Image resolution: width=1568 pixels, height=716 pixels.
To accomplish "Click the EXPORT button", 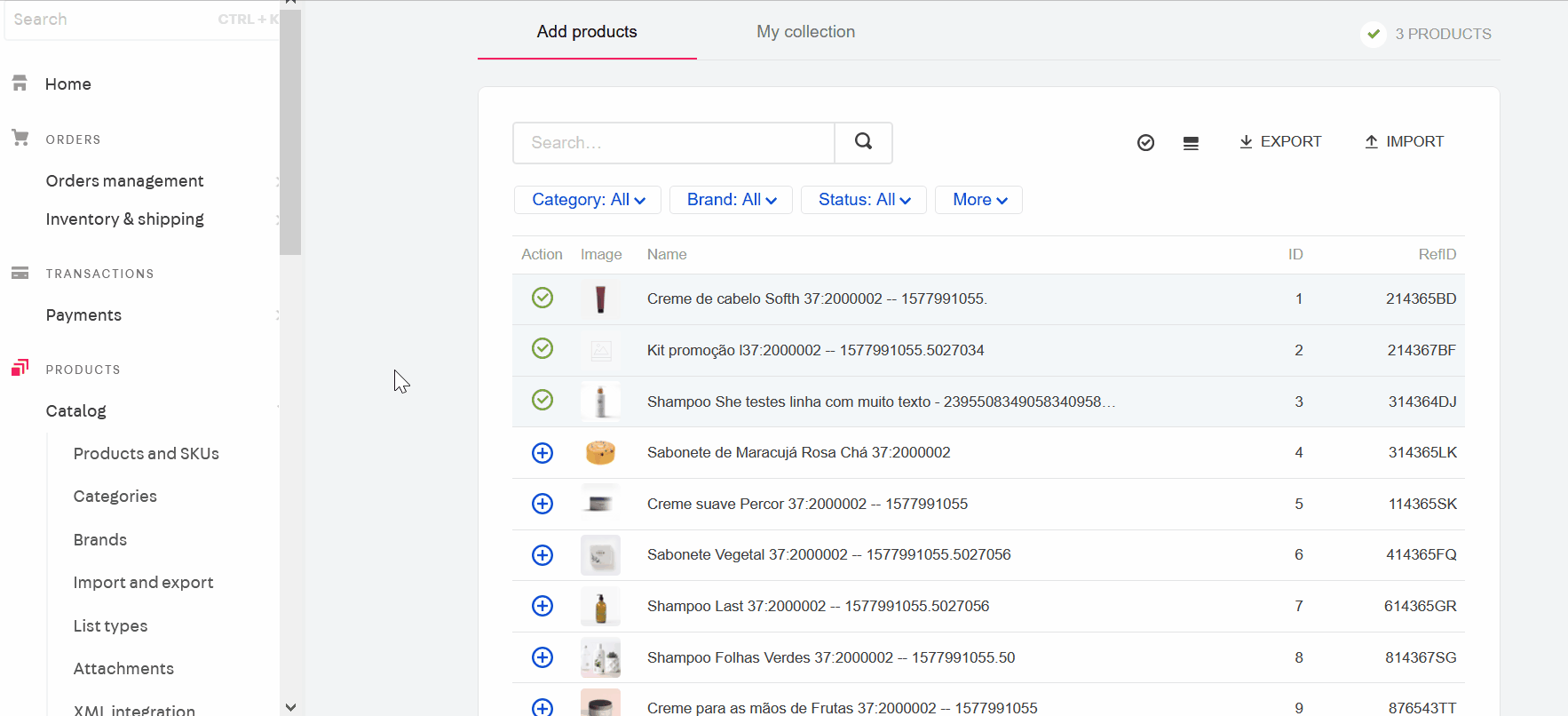I will pos(1280,142).
